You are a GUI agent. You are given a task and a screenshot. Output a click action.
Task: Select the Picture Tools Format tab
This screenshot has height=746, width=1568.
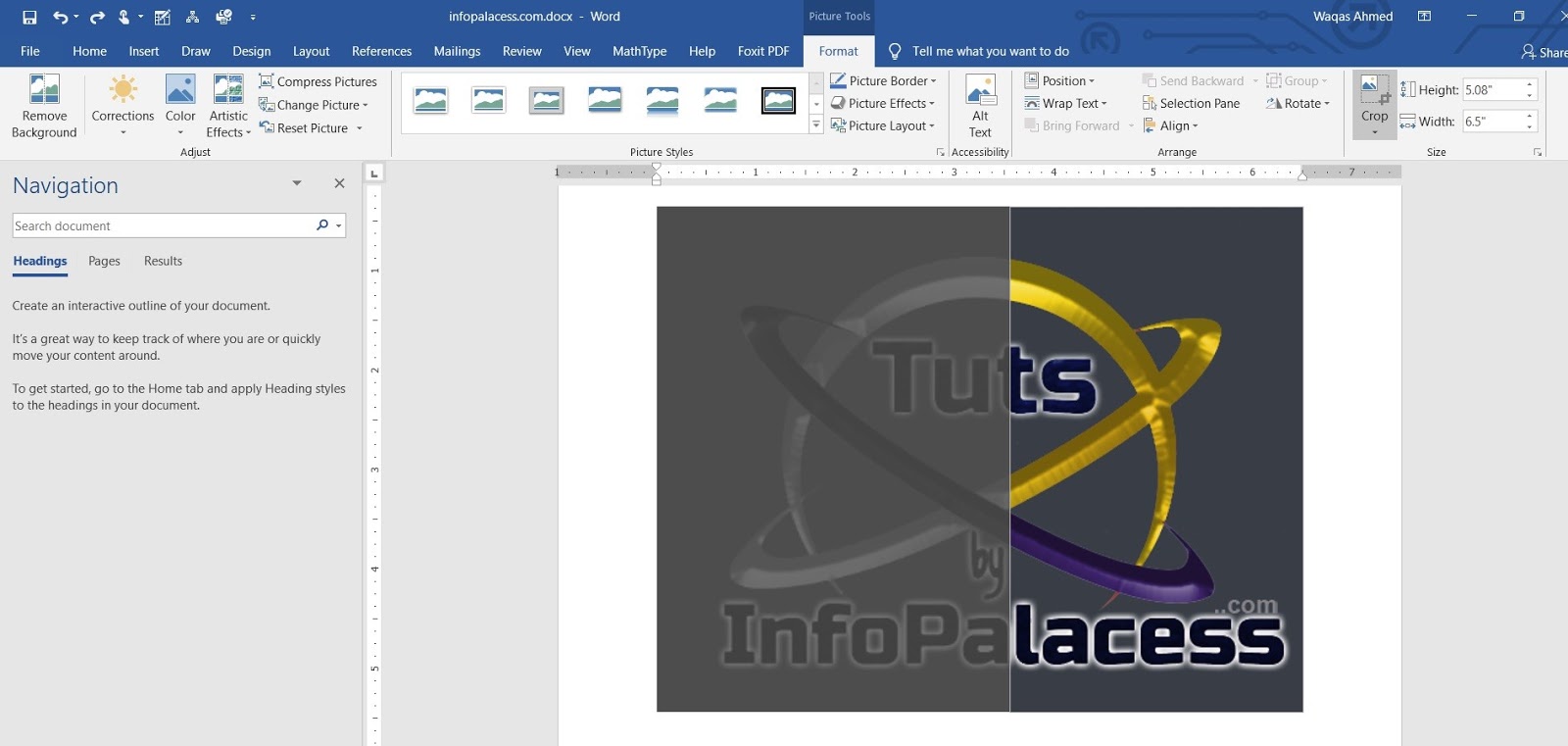click(839, 51)
